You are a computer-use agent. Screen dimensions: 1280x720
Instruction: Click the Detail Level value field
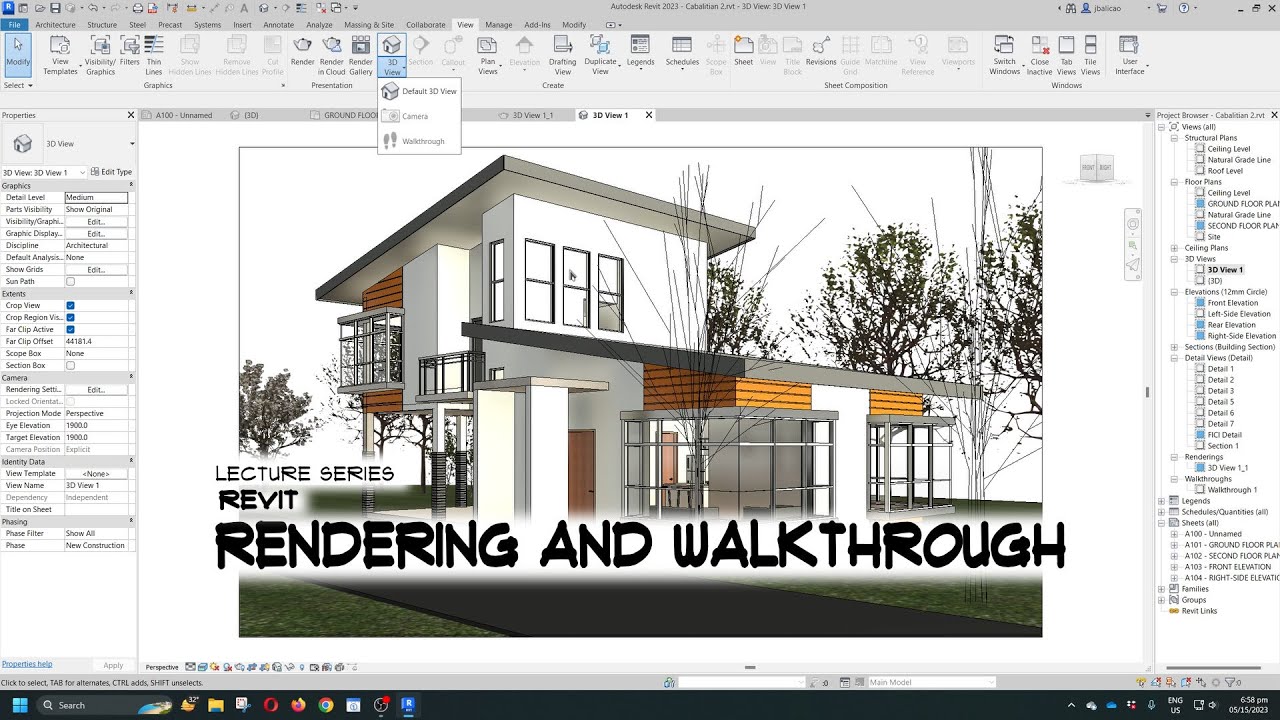[96, 197]
